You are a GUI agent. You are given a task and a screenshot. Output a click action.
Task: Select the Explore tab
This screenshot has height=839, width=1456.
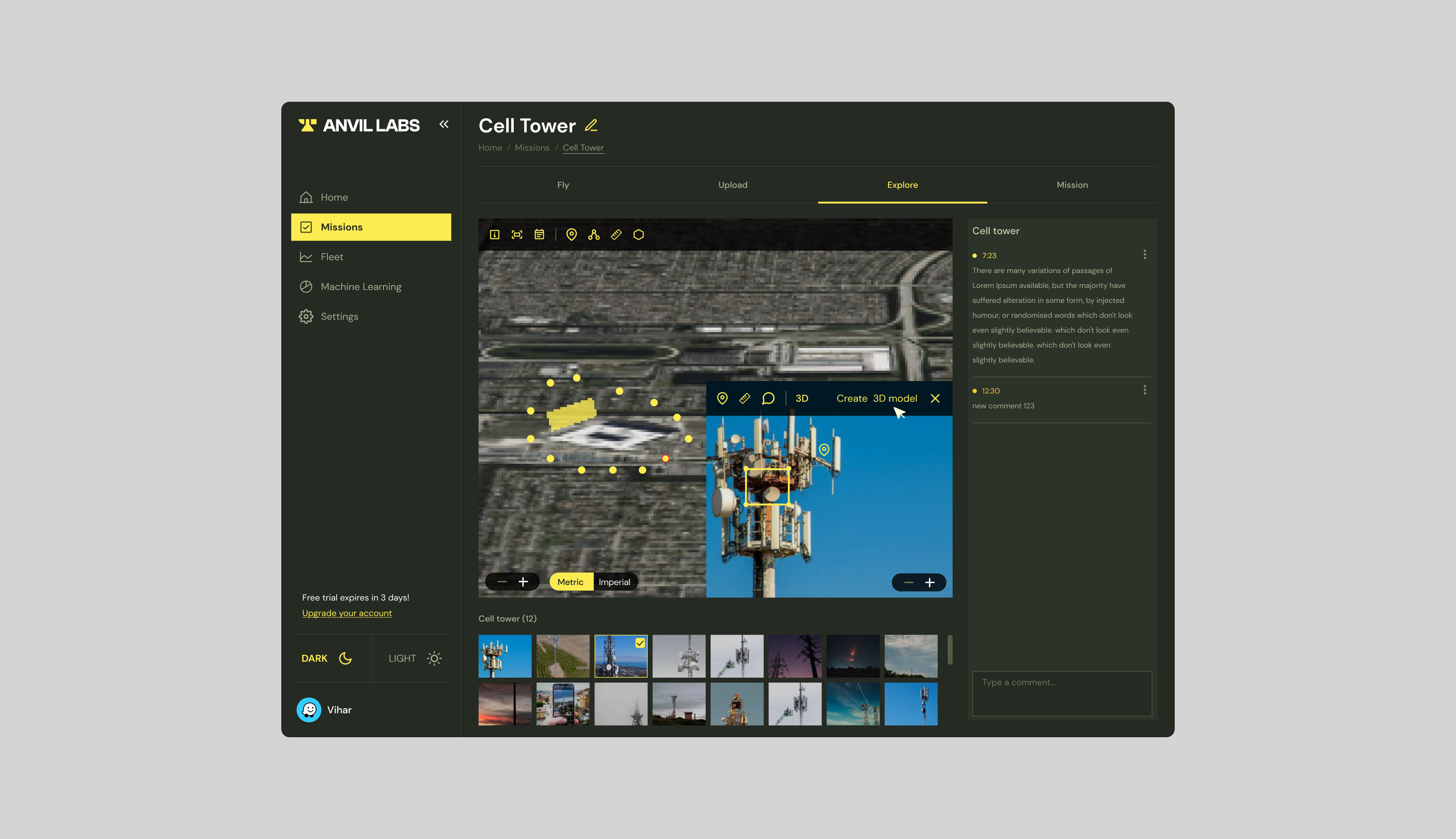pos(902,185)
